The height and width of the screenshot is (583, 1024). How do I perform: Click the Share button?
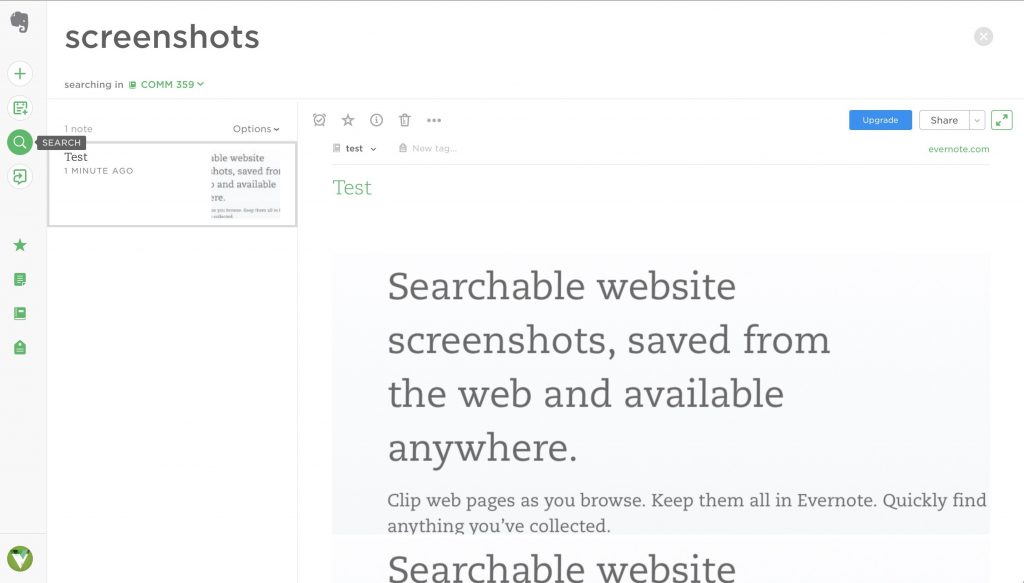[944, 120]
